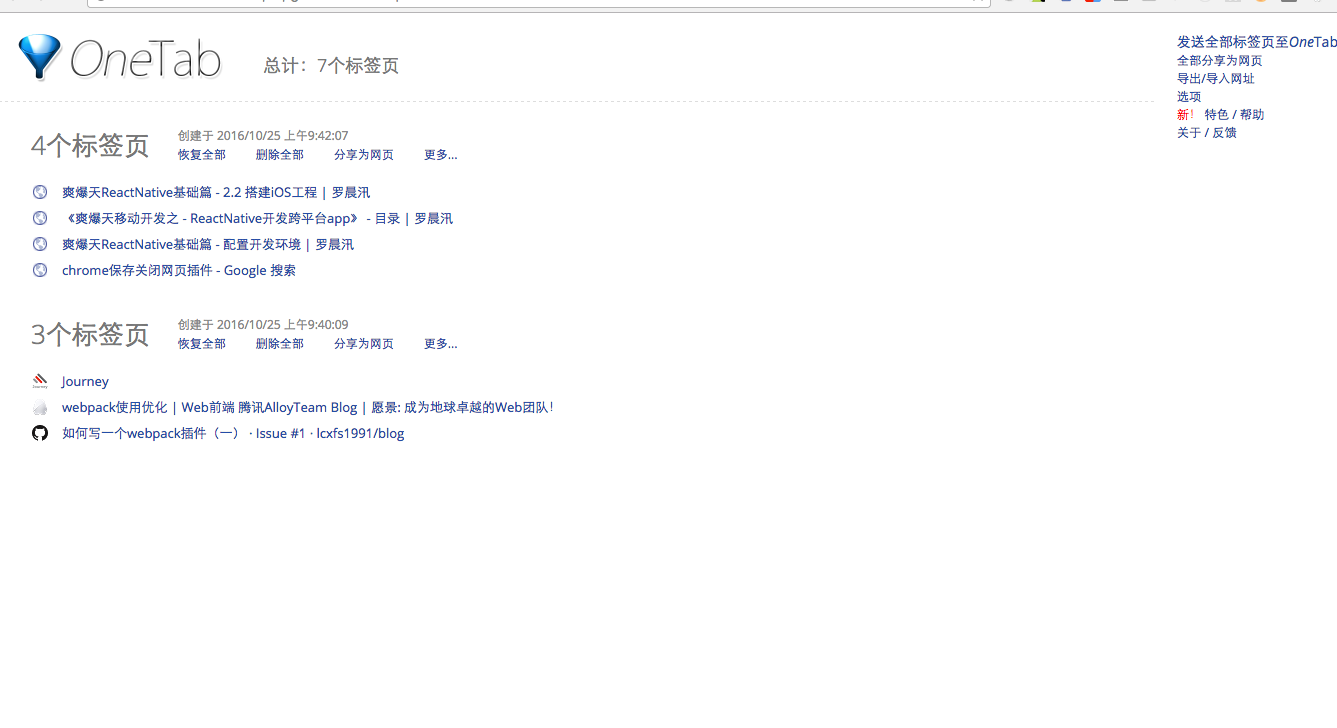Click the GitHub favicon beside webpack plugin issue
Screen dimensions: 1337x728
(40, 433)
